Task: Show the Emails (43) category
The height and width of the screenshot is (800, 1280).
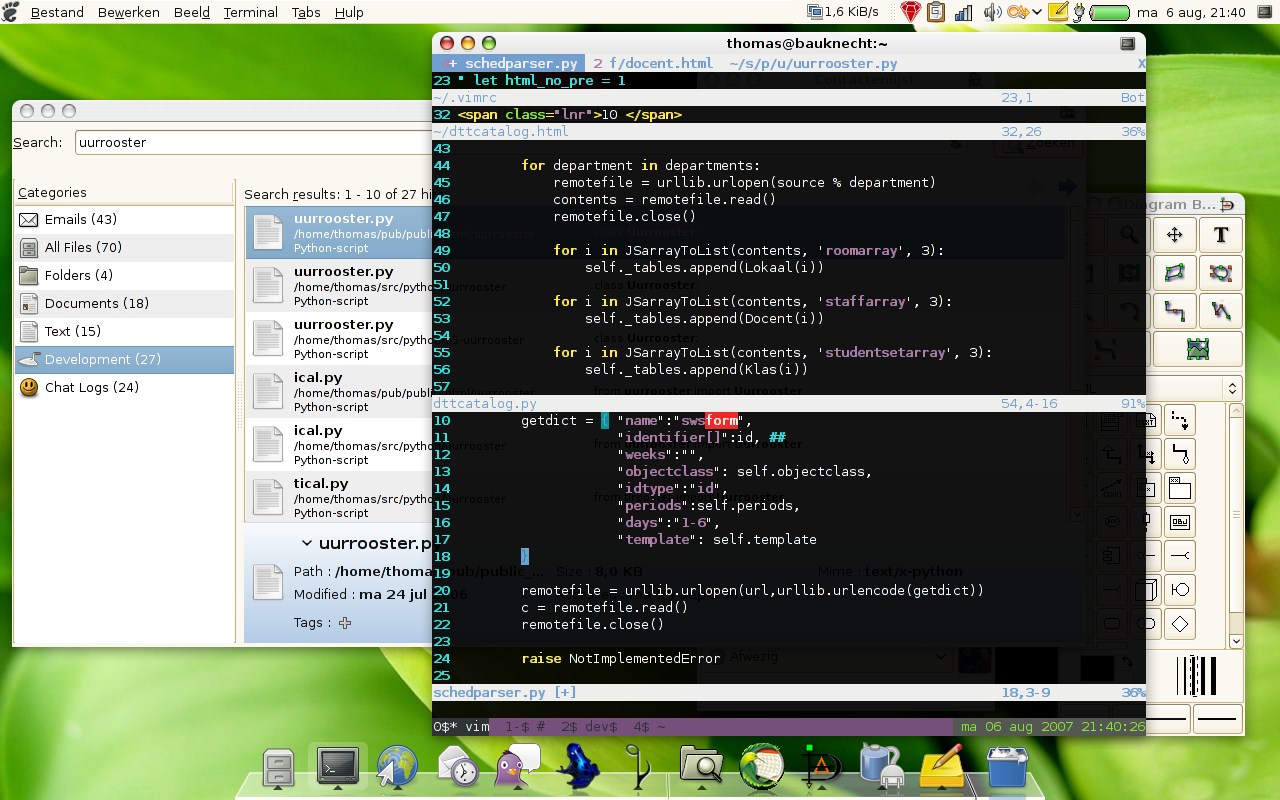Action: pos(124,219)
